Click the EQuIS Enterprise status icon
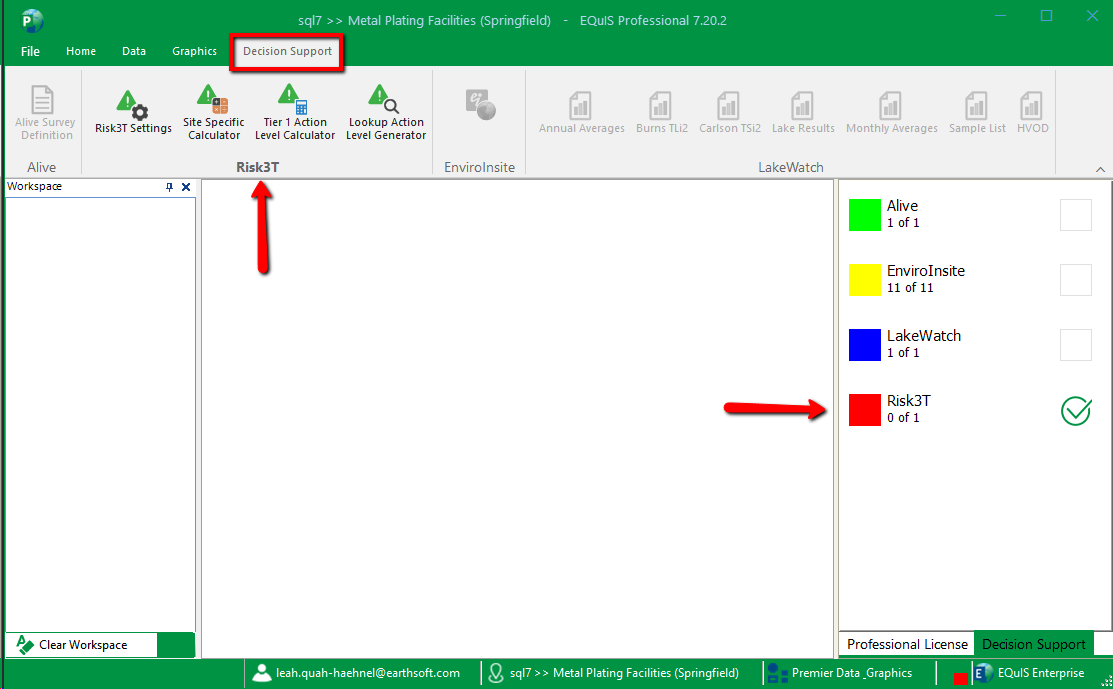 pos(983,673)
